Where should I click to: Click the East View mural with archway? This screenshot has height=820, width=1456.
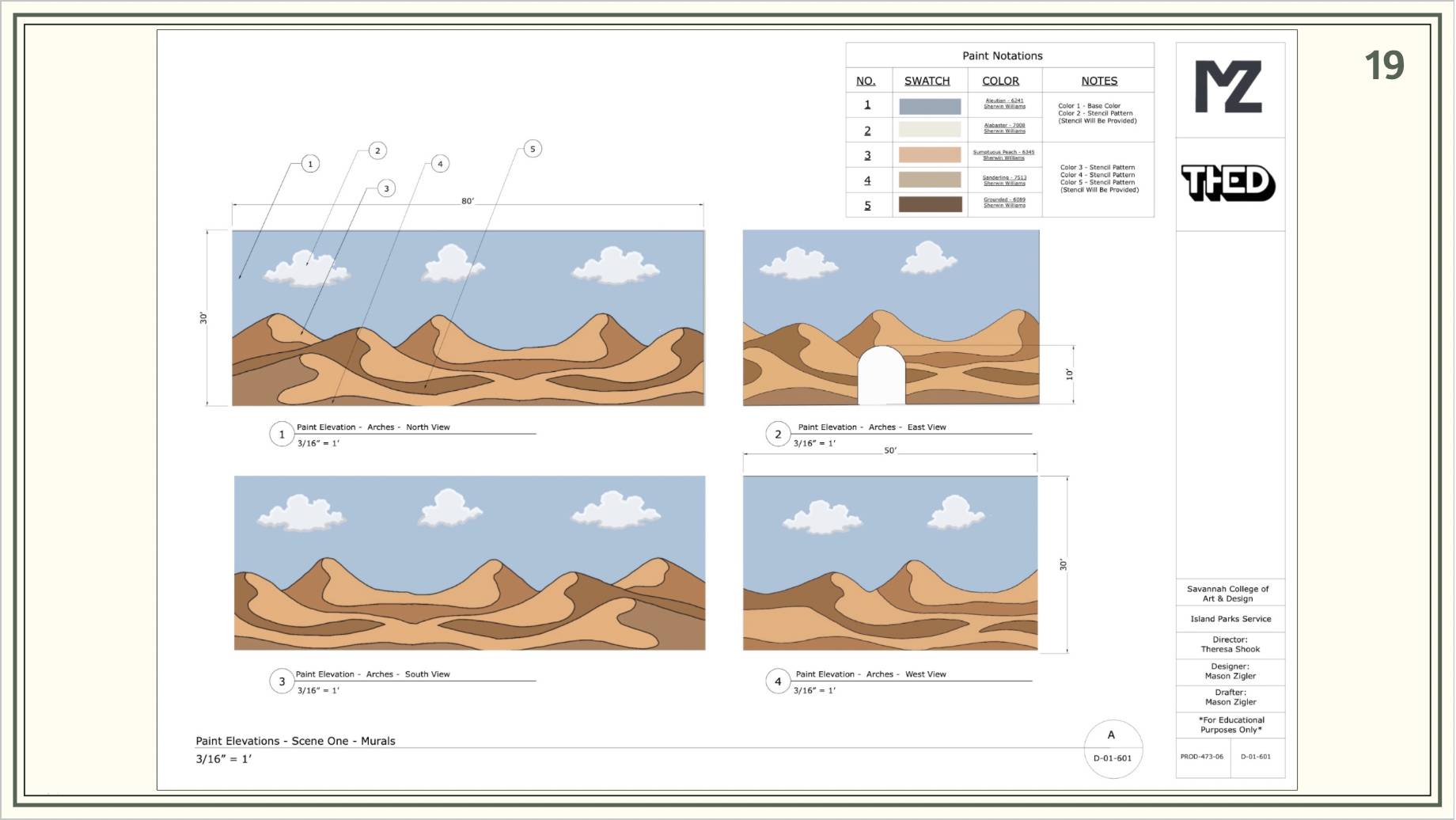click(891, 317)
